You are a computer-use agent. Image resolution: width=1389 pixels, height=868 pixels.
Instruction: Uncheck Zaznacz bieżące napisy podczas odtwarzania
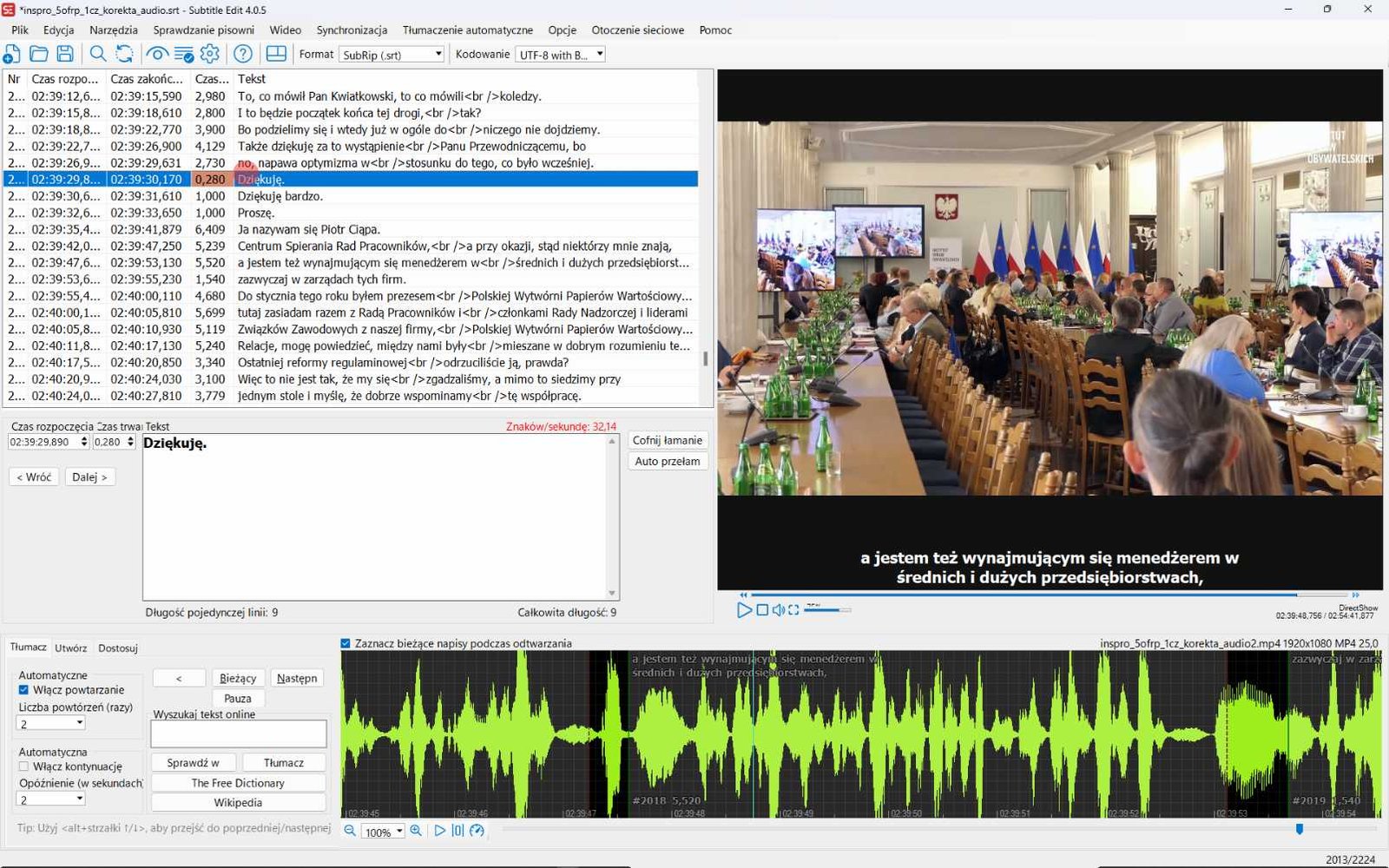(346, 643)
